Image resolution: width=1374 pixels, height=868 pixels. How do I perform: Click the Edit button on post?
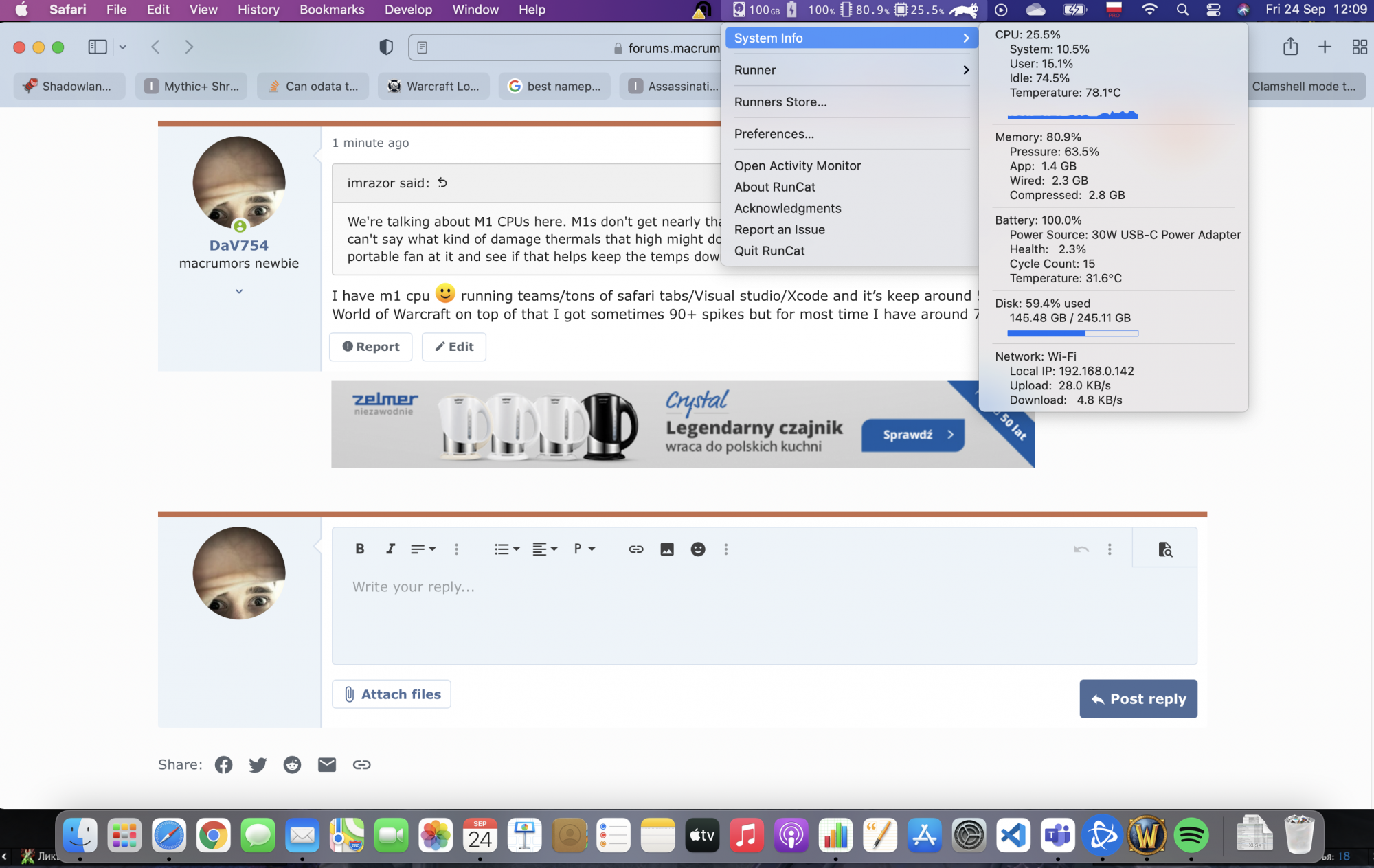pos(454,347)
